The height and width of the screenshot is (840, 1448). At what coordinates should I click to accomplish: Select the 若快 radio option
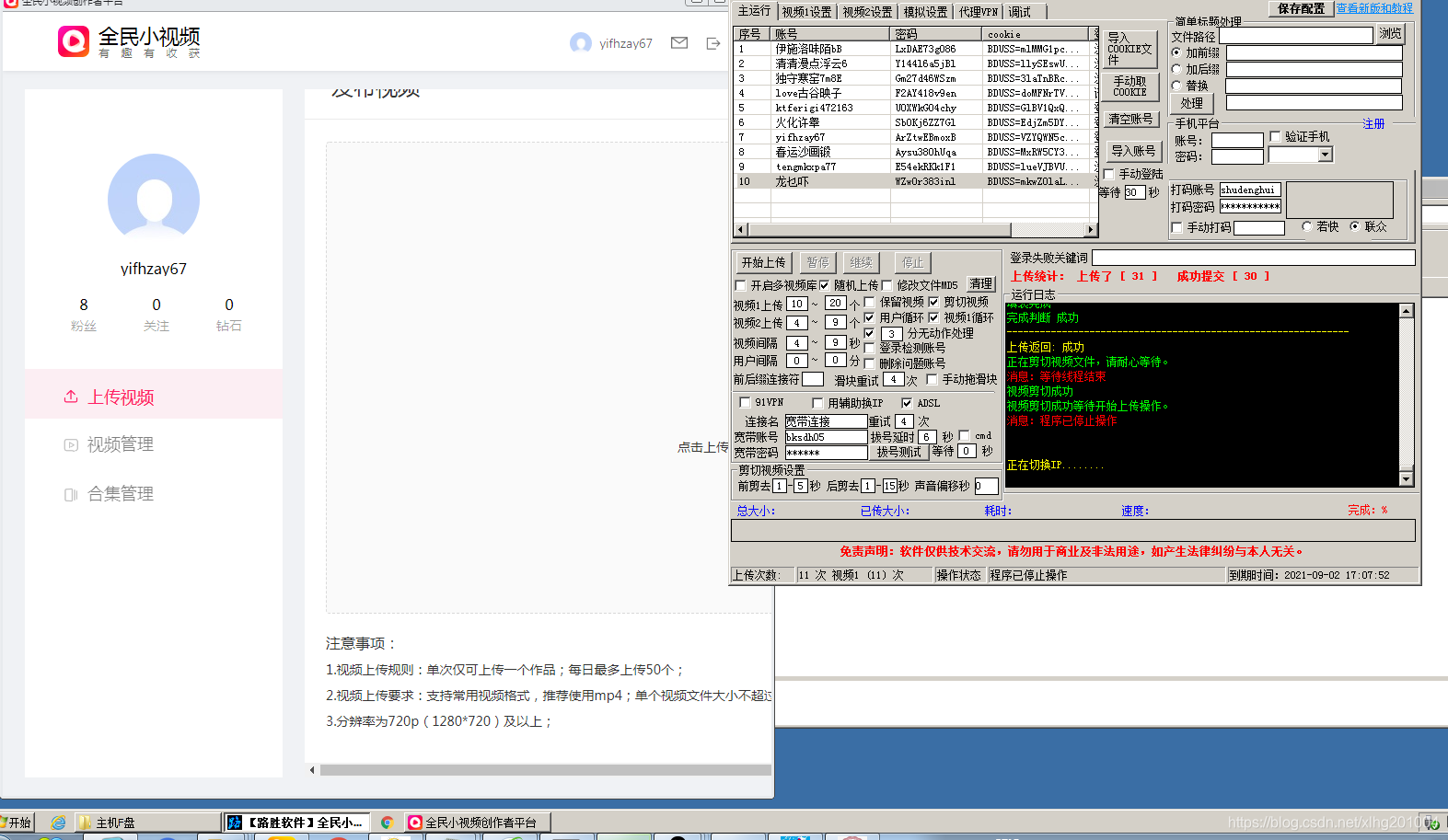click(x=1307, y=226)
